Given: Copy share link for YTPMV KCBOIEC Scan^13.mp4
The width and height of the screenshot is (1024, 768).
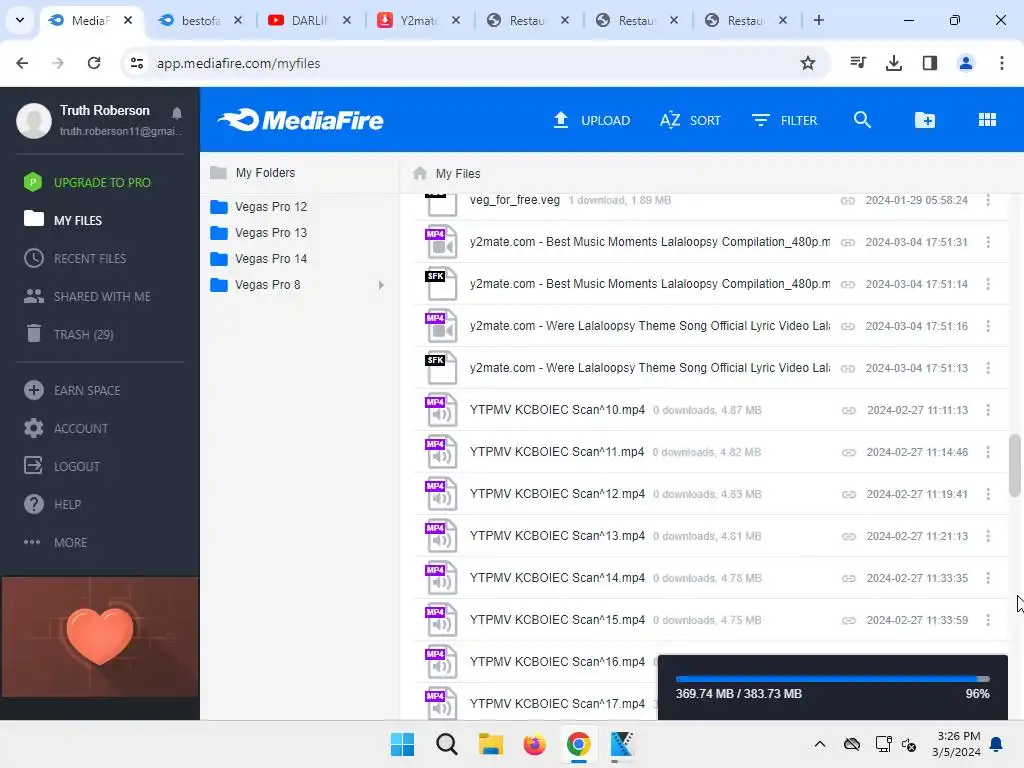Looking at the screenshot, I should pos(848,536).
